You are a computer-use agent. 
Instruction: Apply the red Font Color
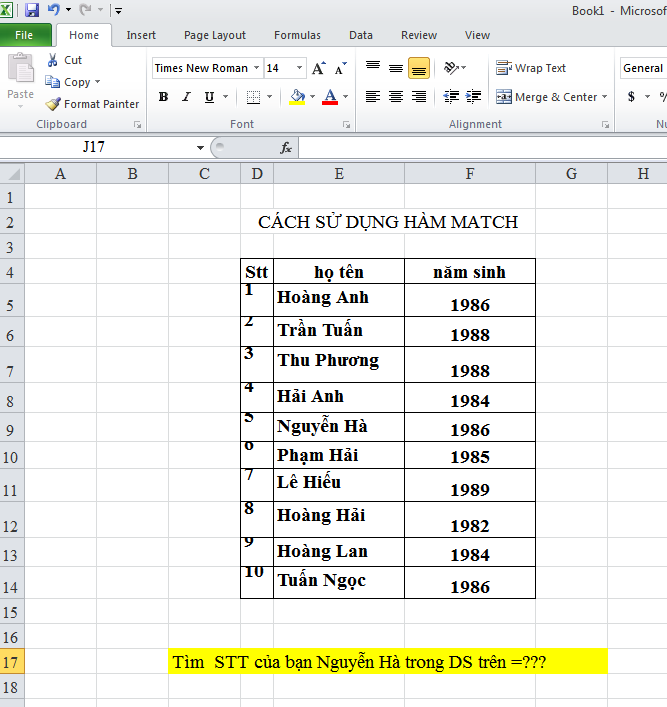[330, 97]
